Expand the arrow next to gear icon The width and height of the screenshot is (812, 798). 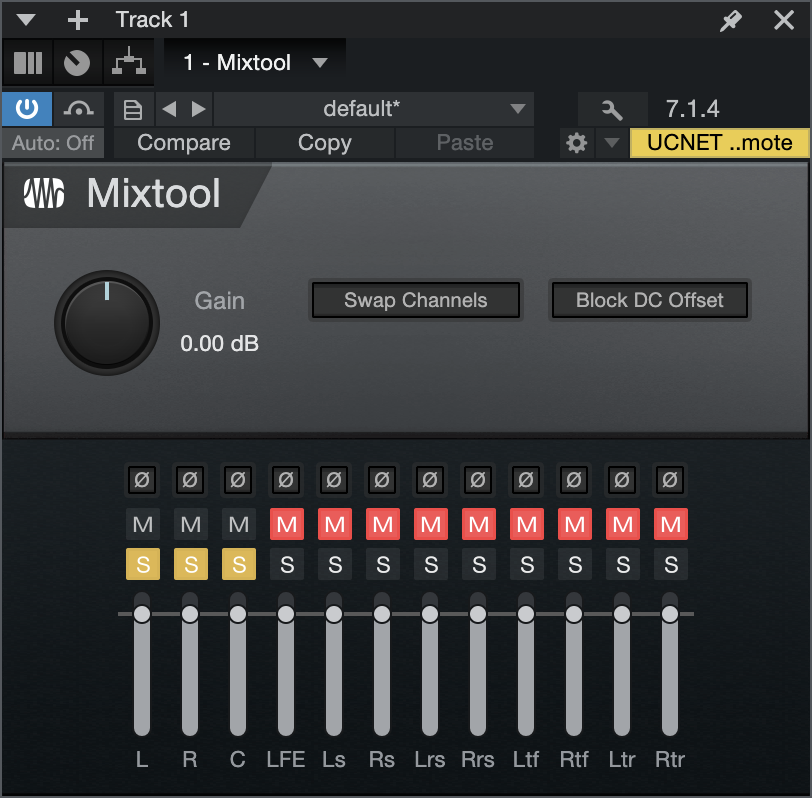pyautogui.click(x=612, y=142)
